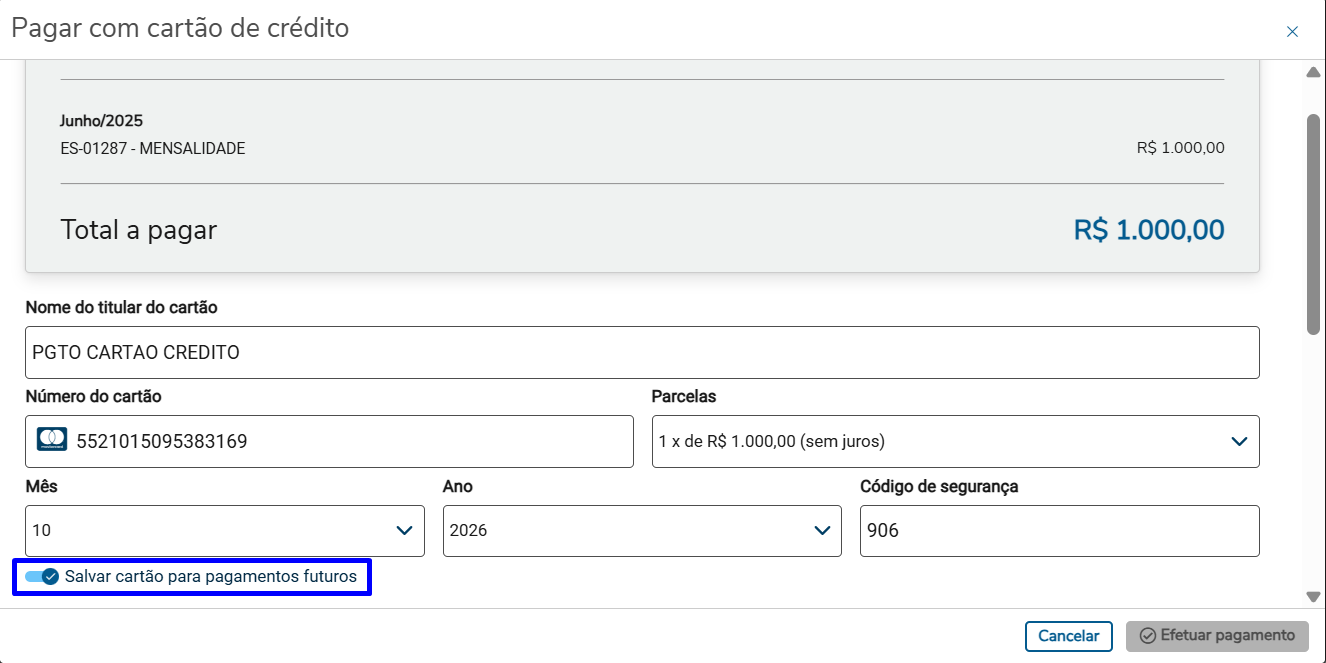The height and width of the screenshot is (663, 1326).
Task: Click the ES-01287 - MENSALIDADE line item
Action: pyautogui.click(x=153, y=149)
